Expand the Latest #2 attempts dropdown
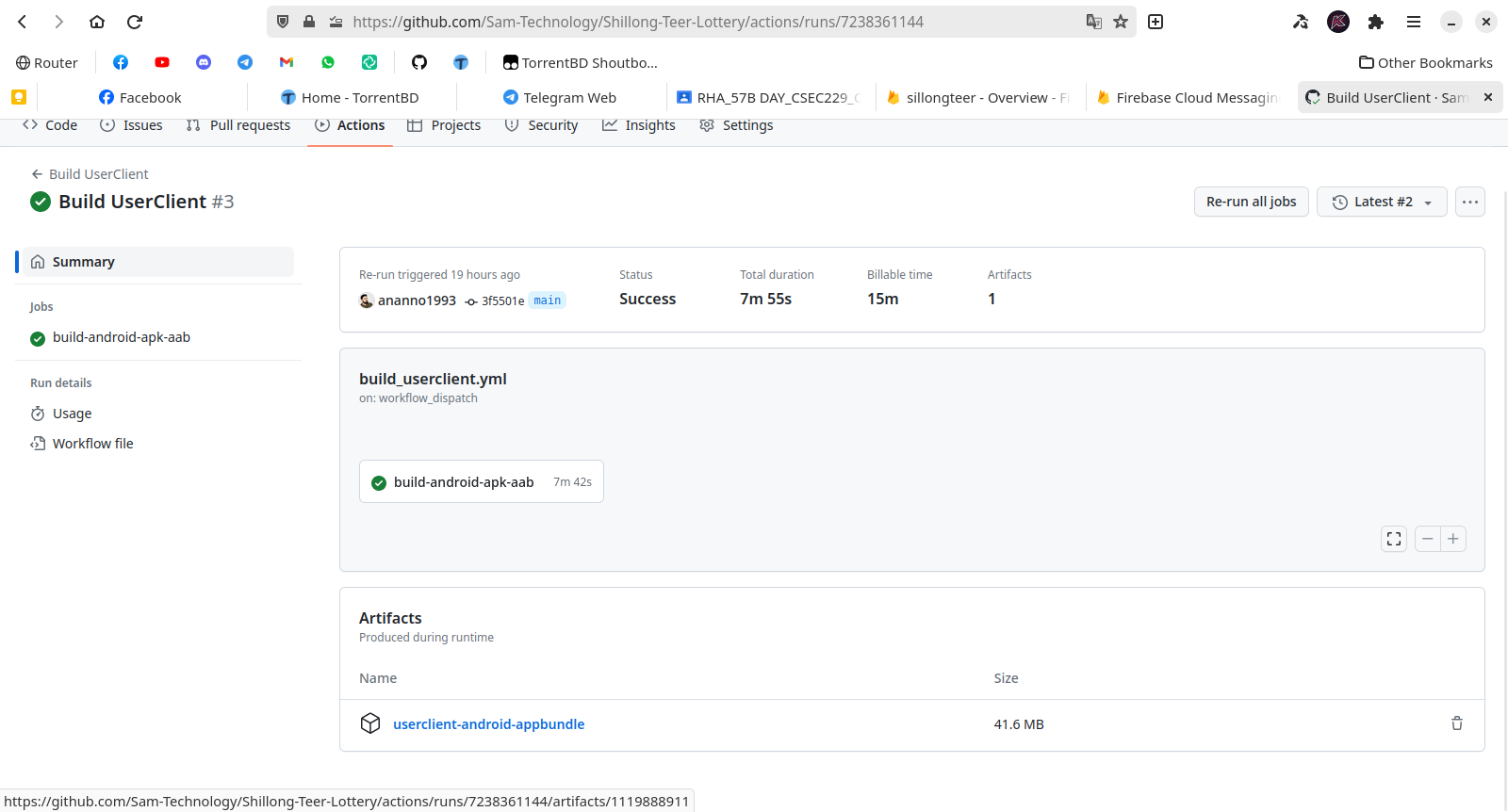This screenshot has height=812, width=1508. [1382, 202]
